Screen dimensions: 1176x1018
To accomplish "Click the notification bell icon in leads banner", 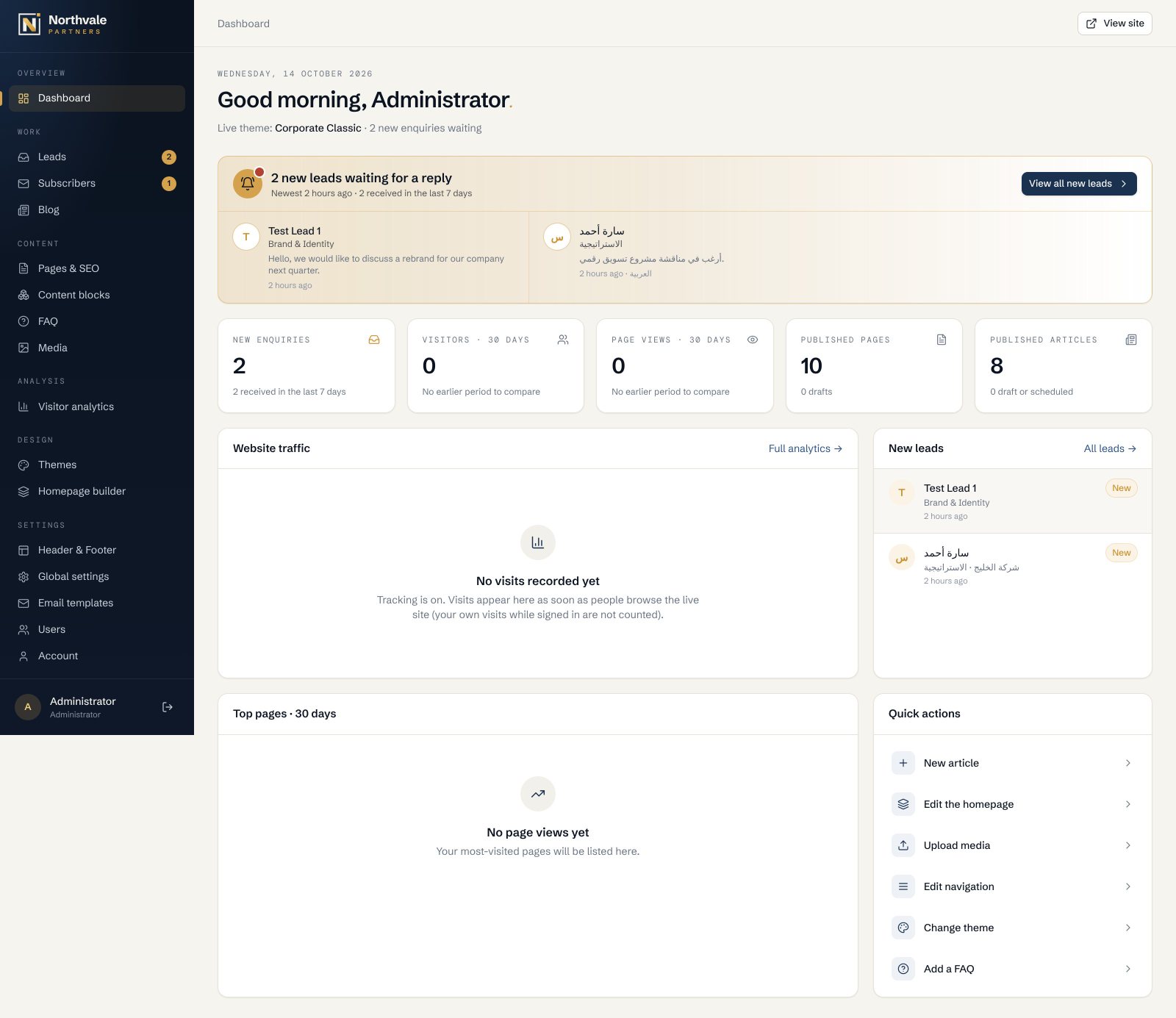I will 248,184.
